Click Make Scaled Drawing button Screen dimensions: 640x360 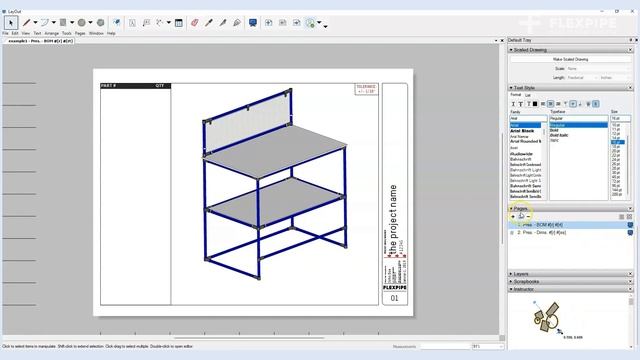coord(570,60)
